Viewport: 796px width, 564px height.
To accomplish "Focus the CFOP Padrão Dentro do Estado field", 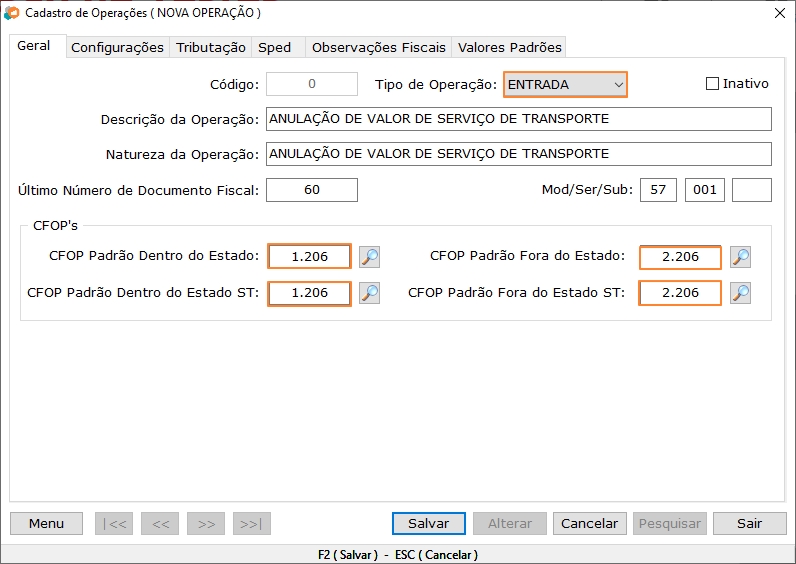I will (x=309, y=256).
